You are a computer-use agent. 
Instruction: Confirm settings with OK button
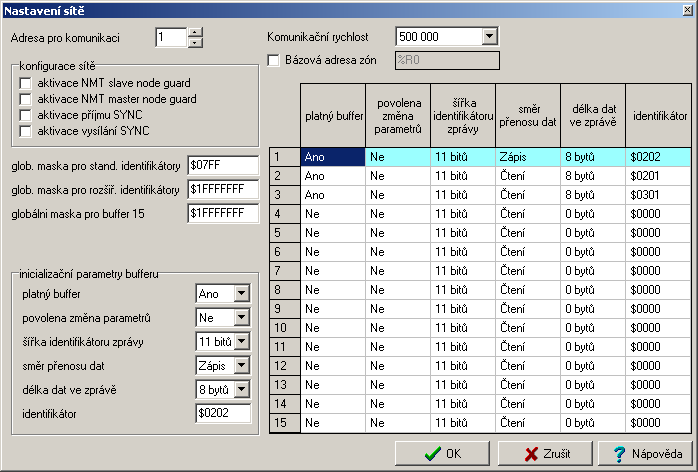[442, 454]
